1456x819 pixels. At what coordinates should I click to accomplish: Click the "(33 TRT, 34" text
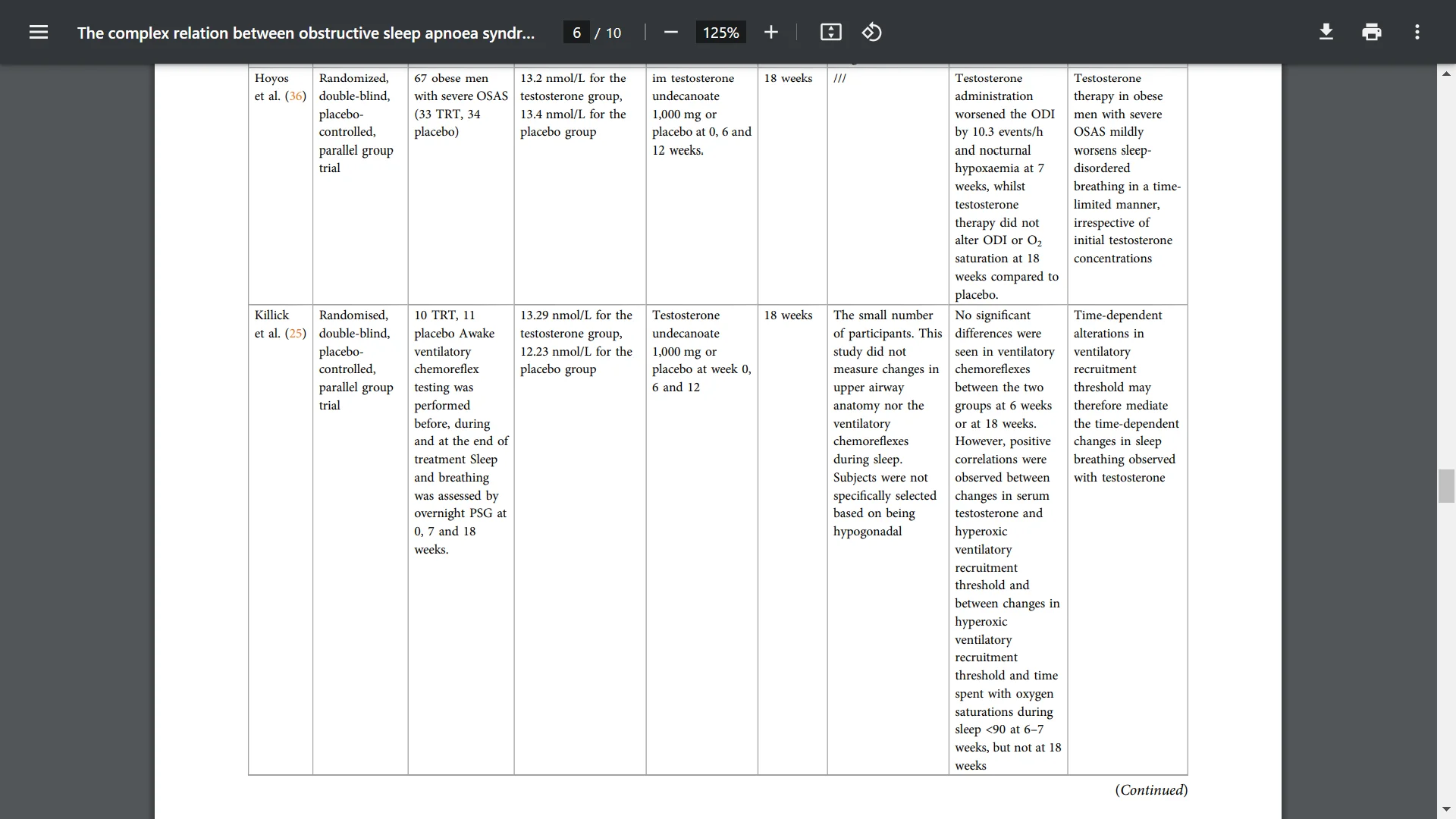447,115
